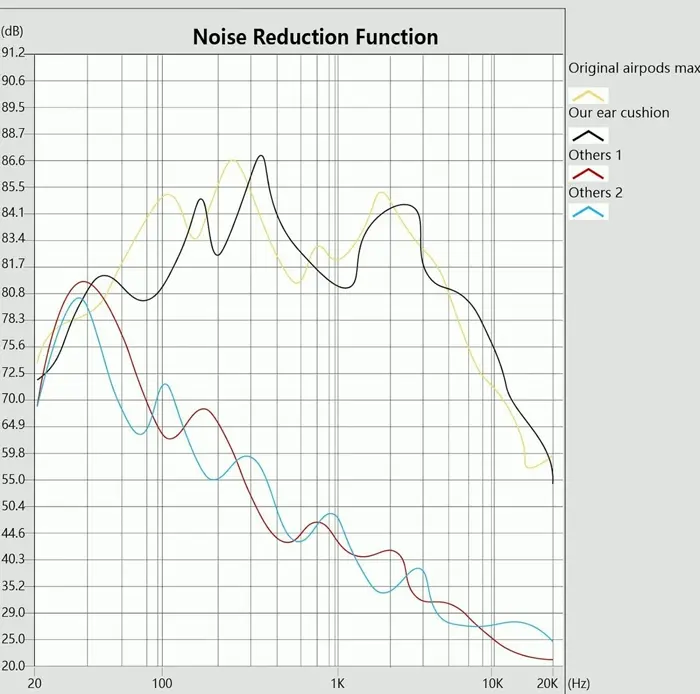The height and width of the screenshot is (694, 700).
Task: Click the 10K tick label on frequency axis
Action: pyautogui.click(x=492, y=683)
